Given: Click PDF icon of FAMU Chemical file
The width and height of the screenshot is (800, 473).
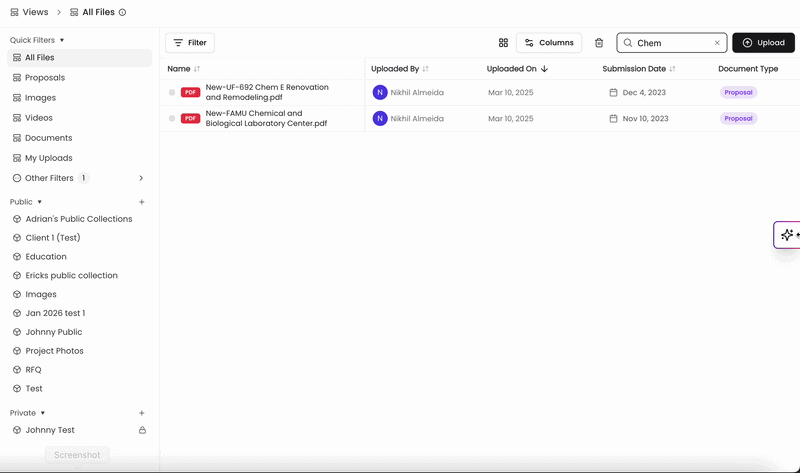Looking at the screenshot, I should pos(190,118).
